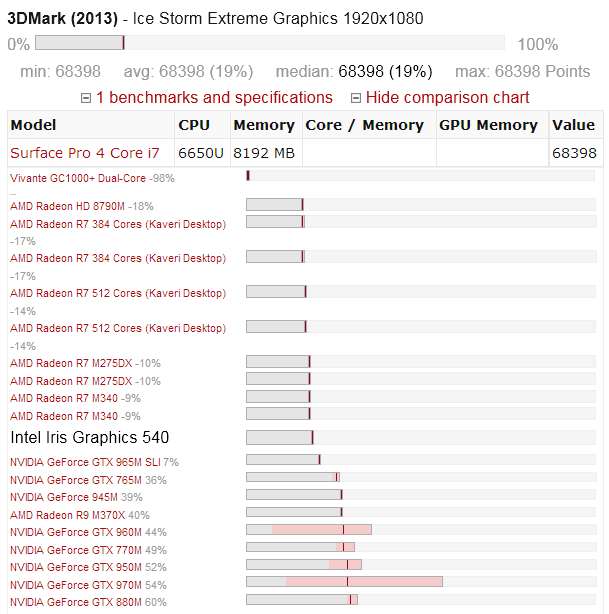Click the GPU Memory column header
This screenshot has width=609, height=614.
coord(488,125)
